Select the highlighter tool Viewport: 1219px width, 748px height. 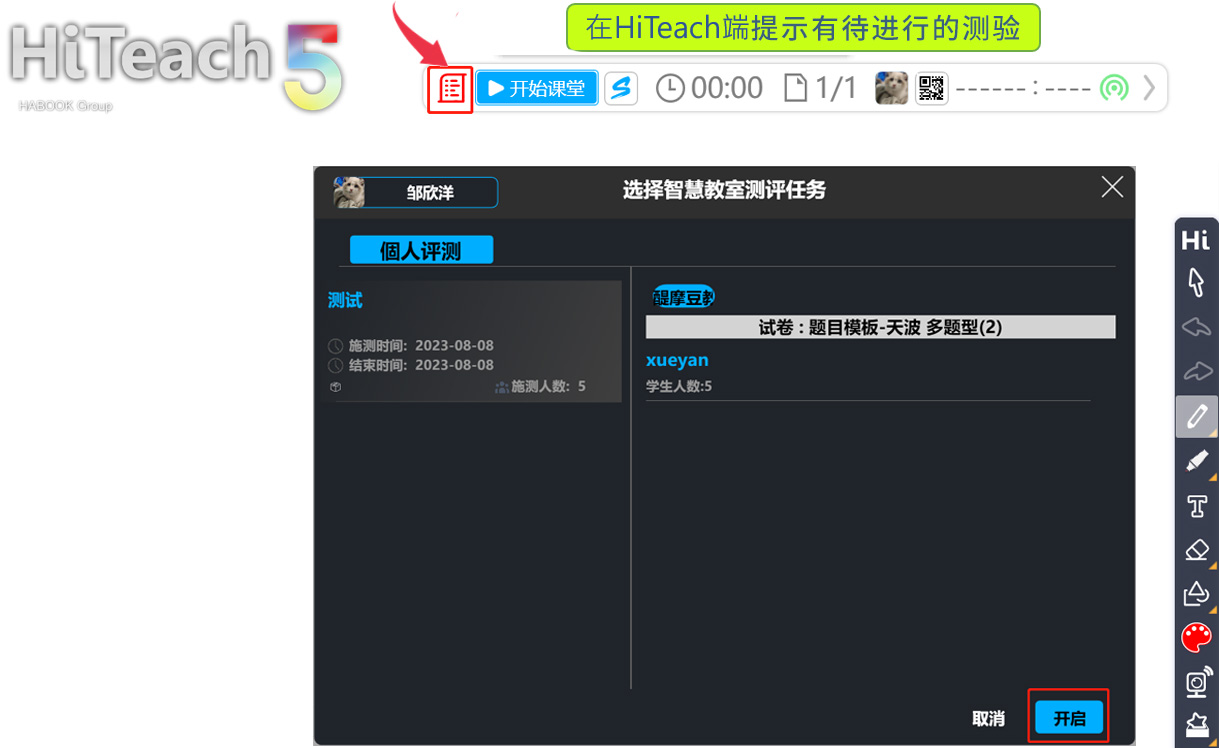(1196, 461)
